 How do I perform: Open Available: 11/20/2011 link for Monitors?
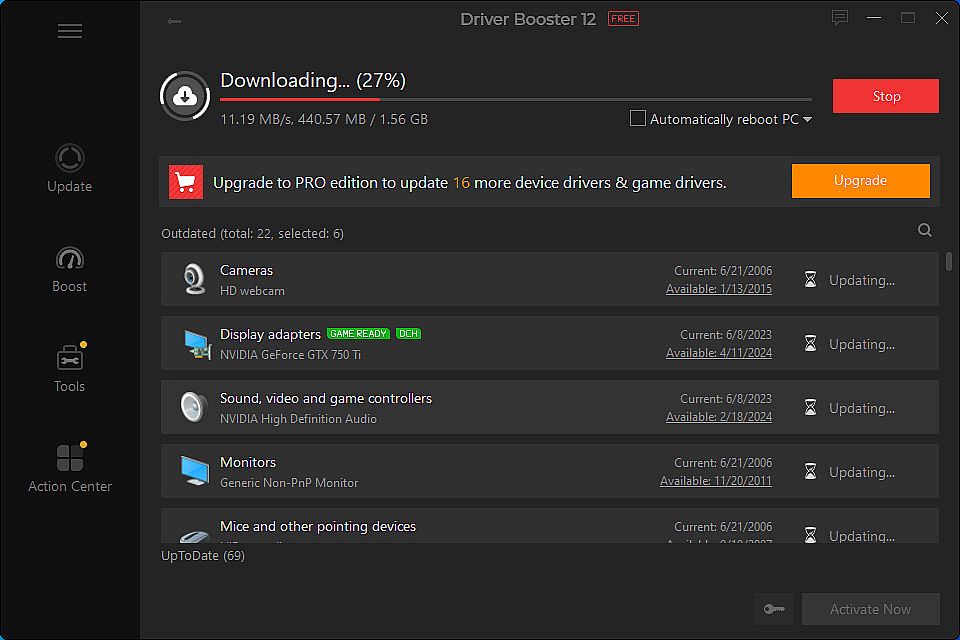[716, 481]
